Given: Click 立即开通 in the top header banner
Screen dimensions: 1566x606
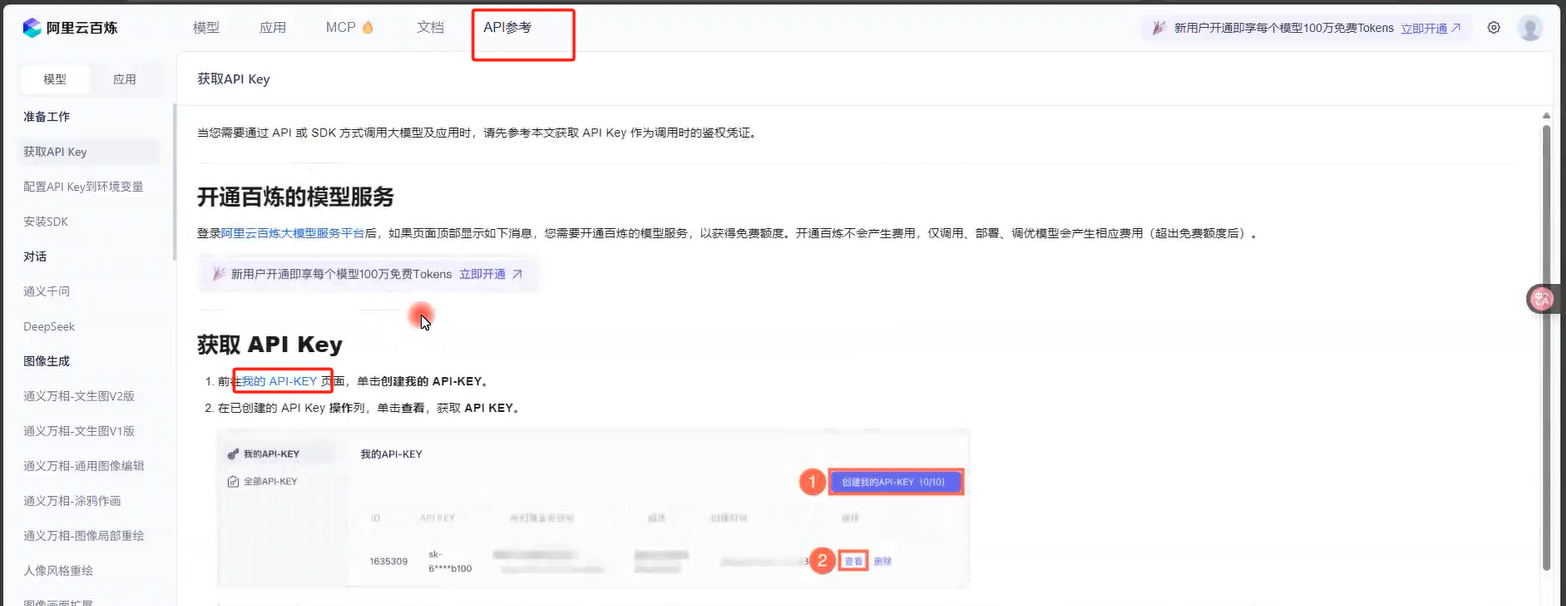Looking at the screenshot, I should [x=1431, y=28].
